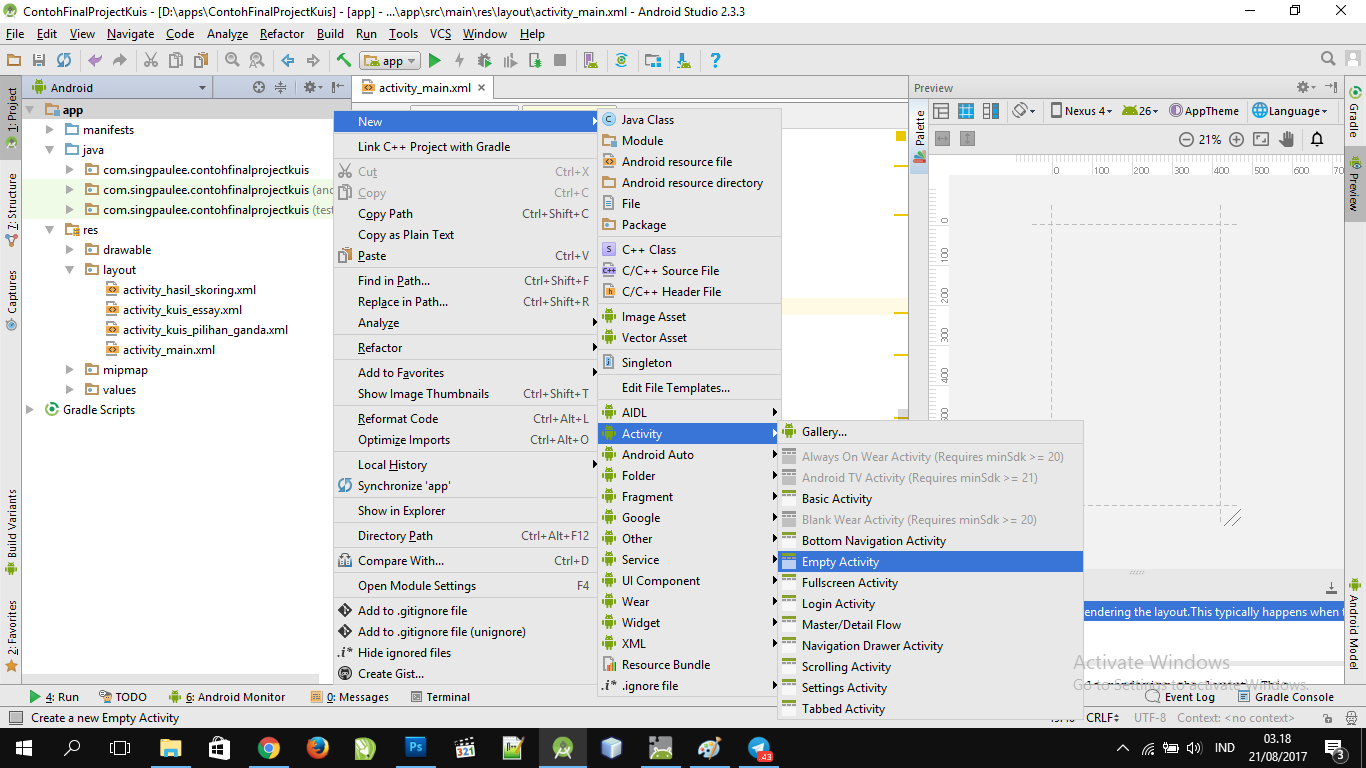Viewport: 1366px width, 768px height.
Task: Click the Zoom to Fit preview icon
Action: pyautogui.click(x=1261, y=139)
